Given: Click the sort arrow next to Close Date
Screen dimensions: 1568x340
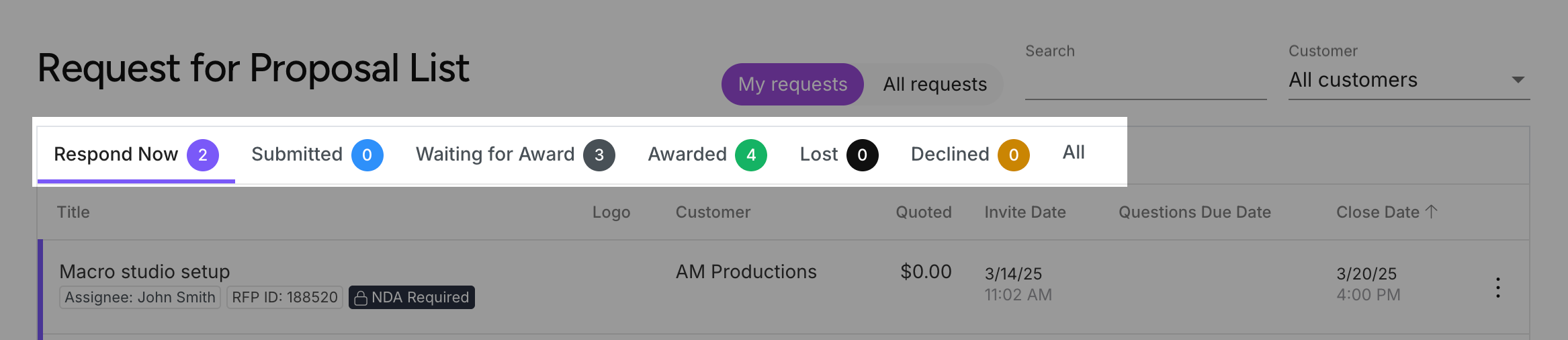Looking at the screenshot, I should 1432,212.
